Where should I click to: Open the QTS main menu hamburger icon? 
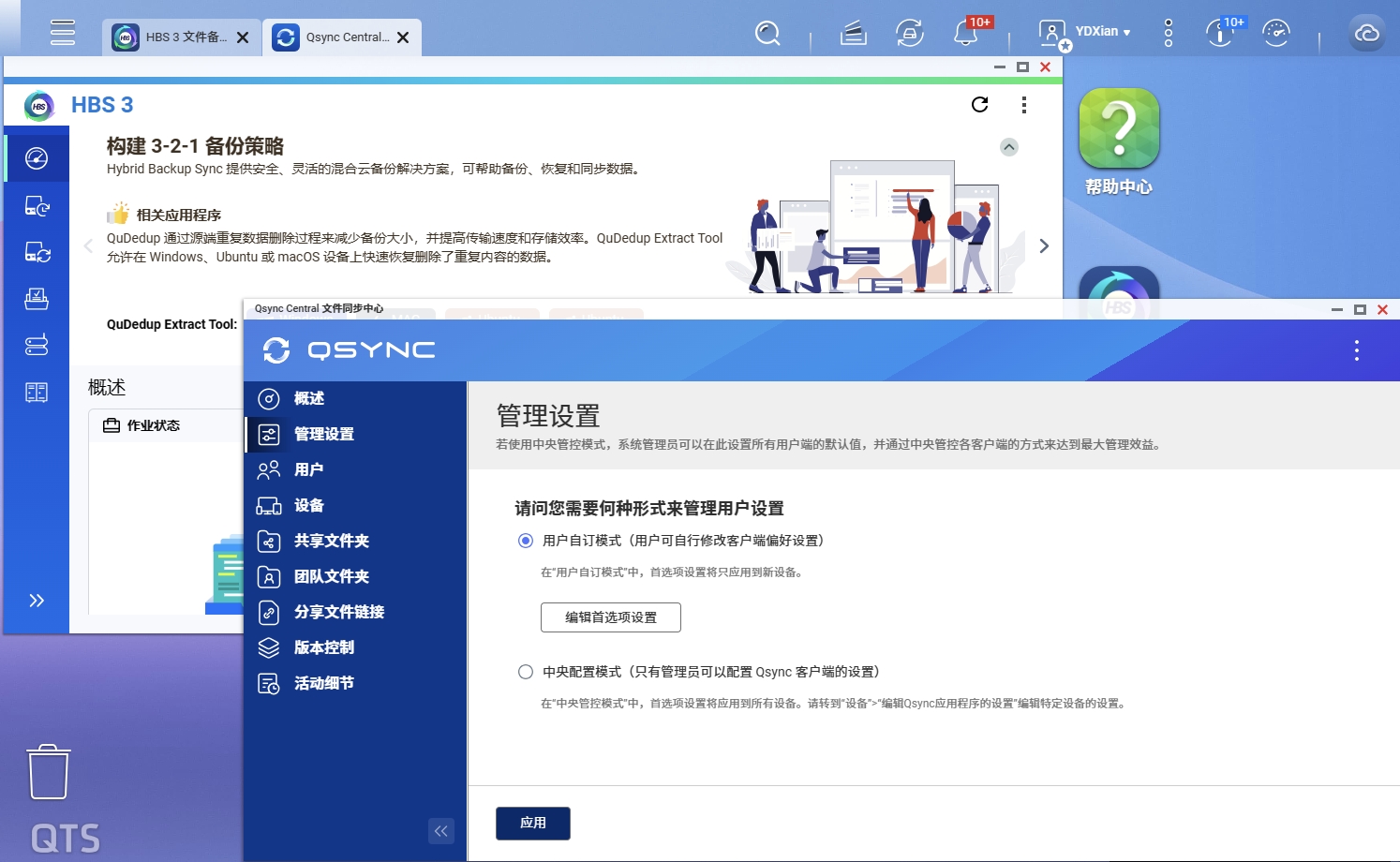63,32
